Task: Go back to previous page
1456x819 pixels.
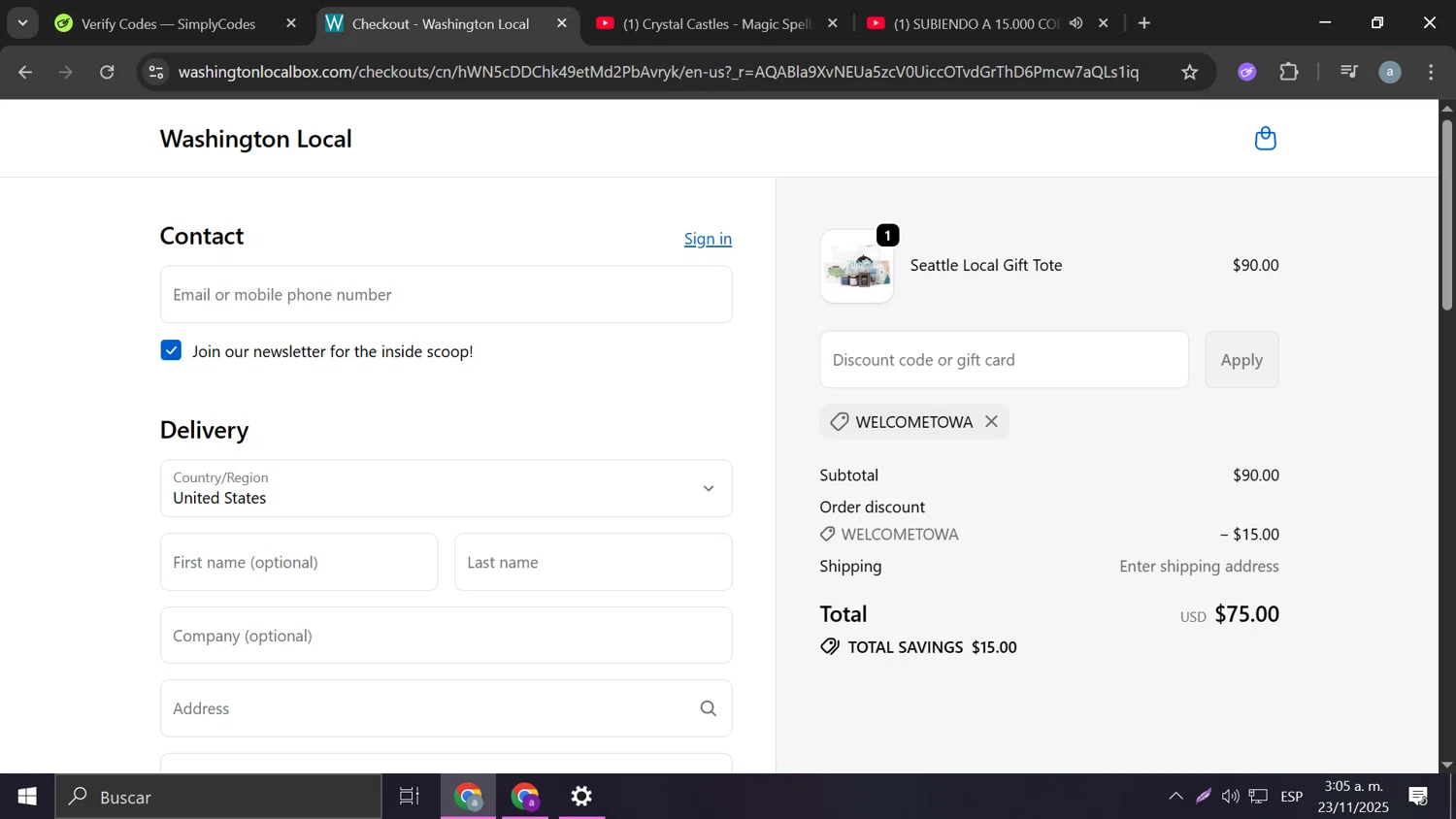Action: coord(25,72)
